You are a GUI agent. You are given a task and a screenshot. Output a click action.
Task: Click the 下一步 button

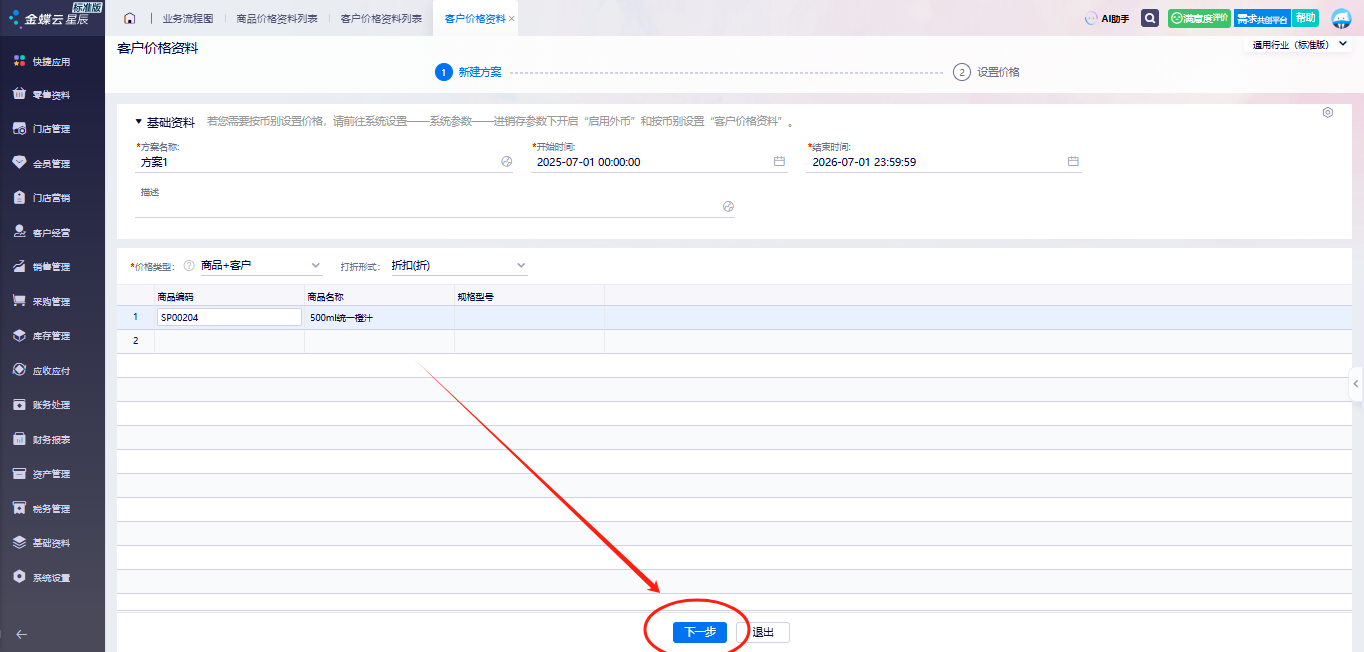pos(699,632)
